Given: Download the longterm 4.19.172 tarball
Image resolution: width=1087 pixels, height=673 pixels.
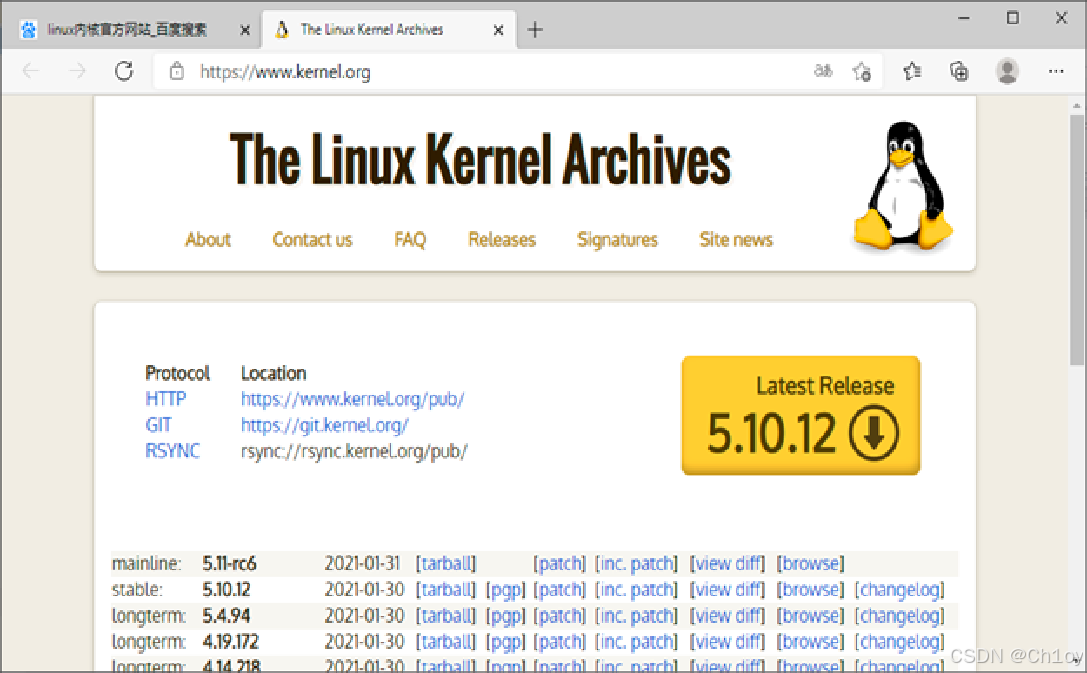Looking at the screenshot, I should 446,642.
